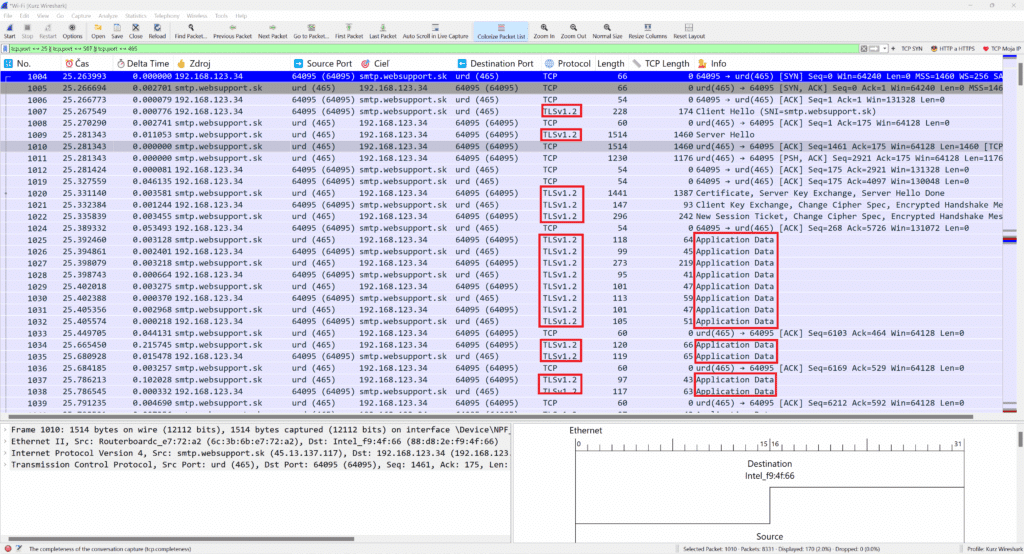Add a filter button with plus icon
The height and width of the screenshot is (554, 1024).
click(893, 49)
